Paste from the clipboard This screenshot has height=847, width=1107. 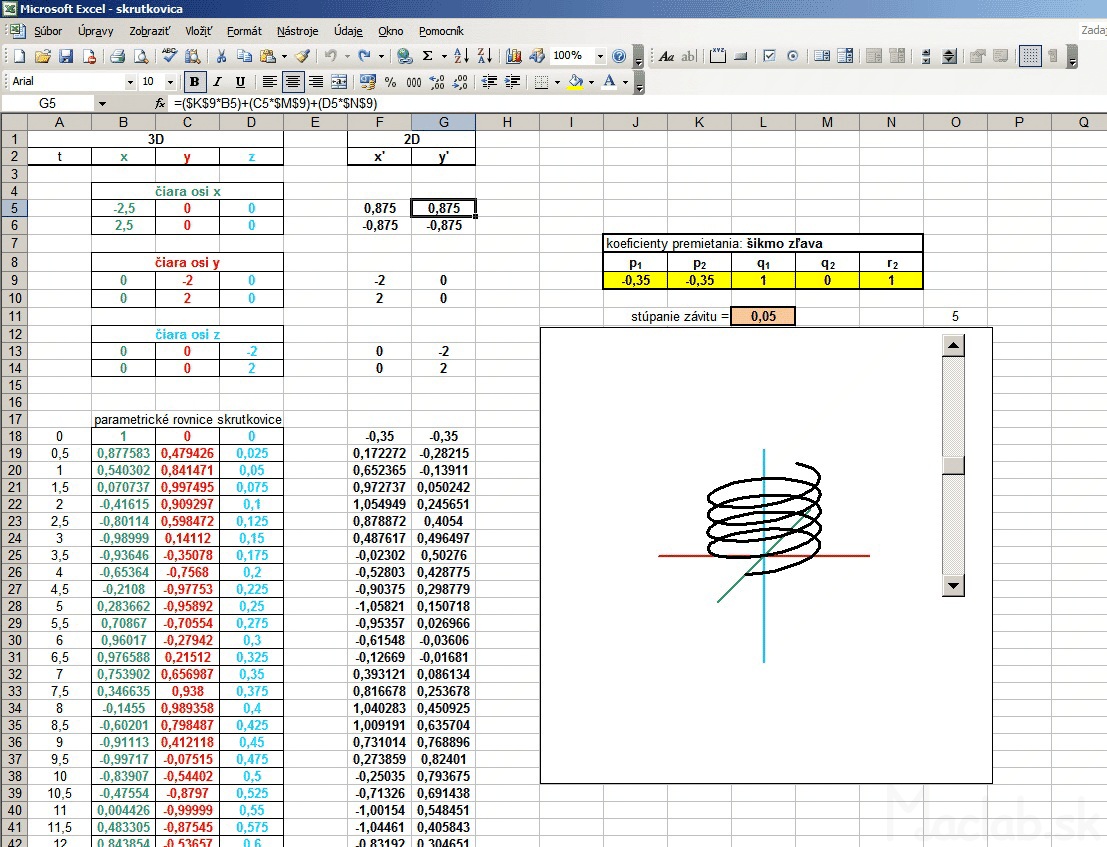[268, 56]
